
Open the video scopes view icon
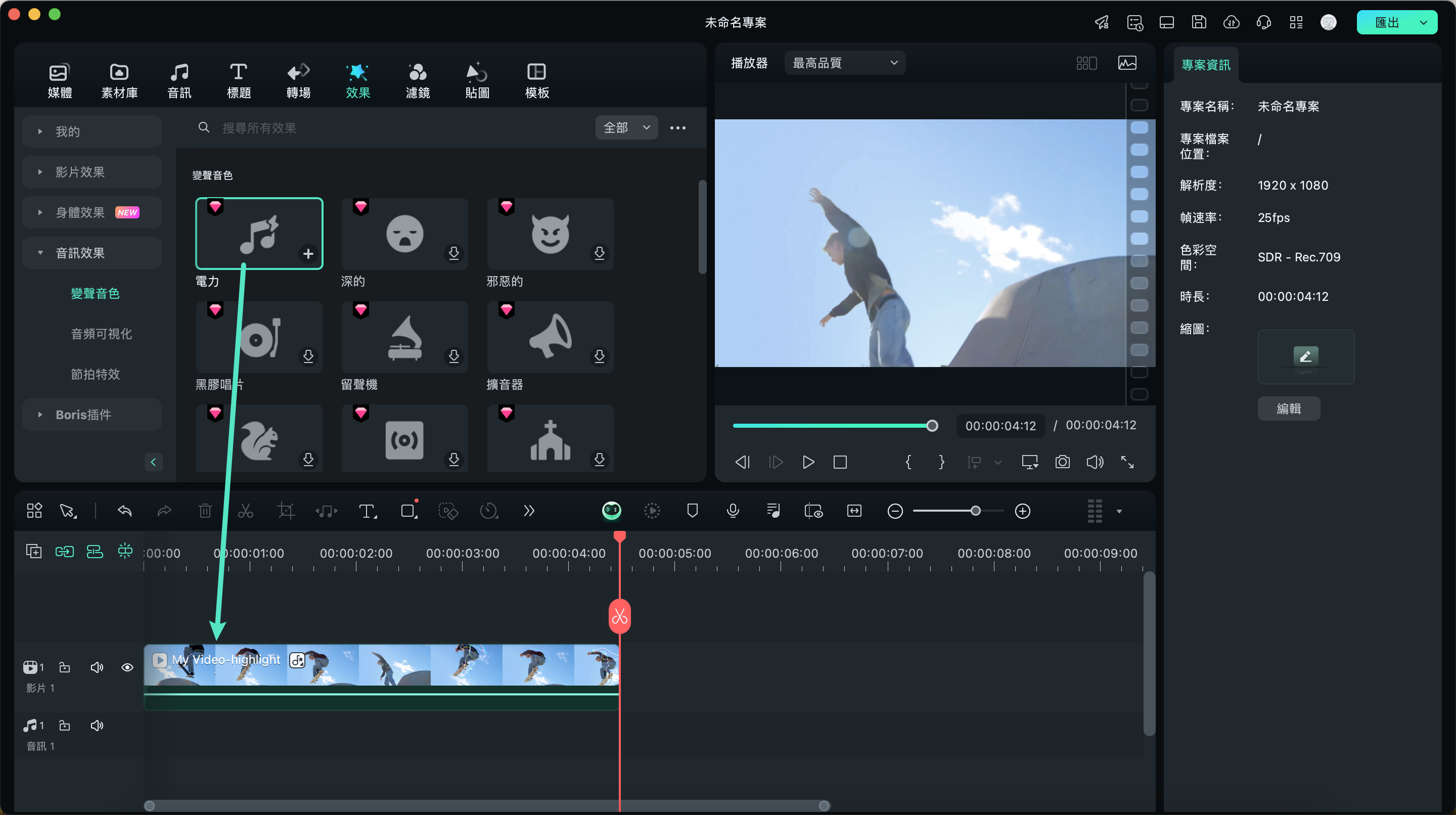click(x=1127, y=63)
